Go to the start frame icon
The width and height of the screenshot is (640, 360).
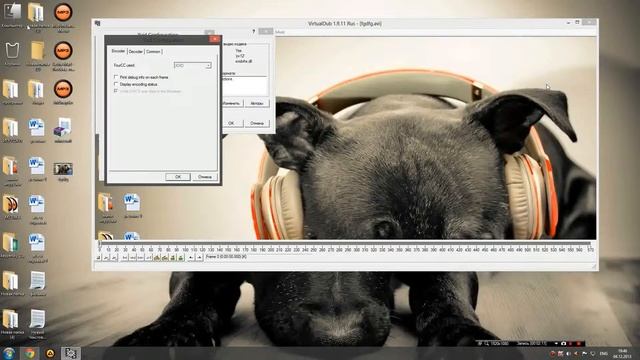click(124, 258)
